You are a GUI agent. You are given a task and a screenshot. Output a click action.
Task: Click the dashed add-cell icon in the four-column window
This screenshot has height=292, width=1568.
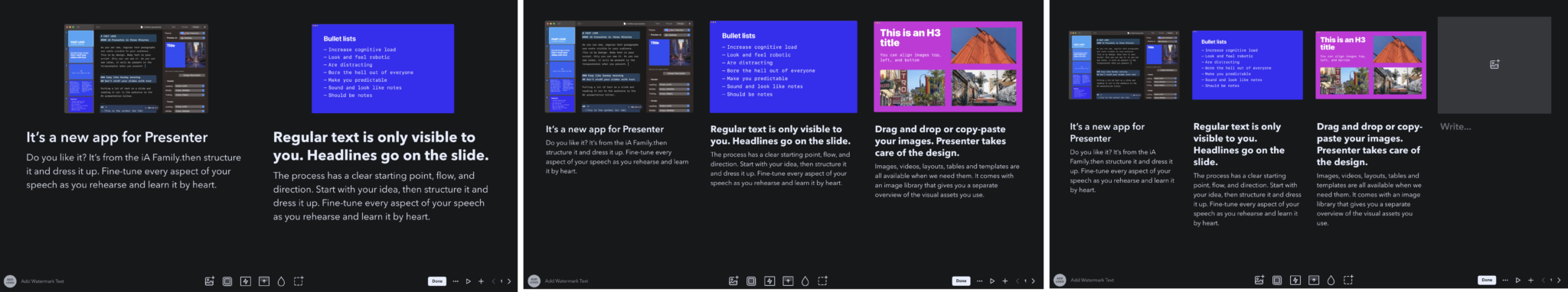coord(1348,280)
